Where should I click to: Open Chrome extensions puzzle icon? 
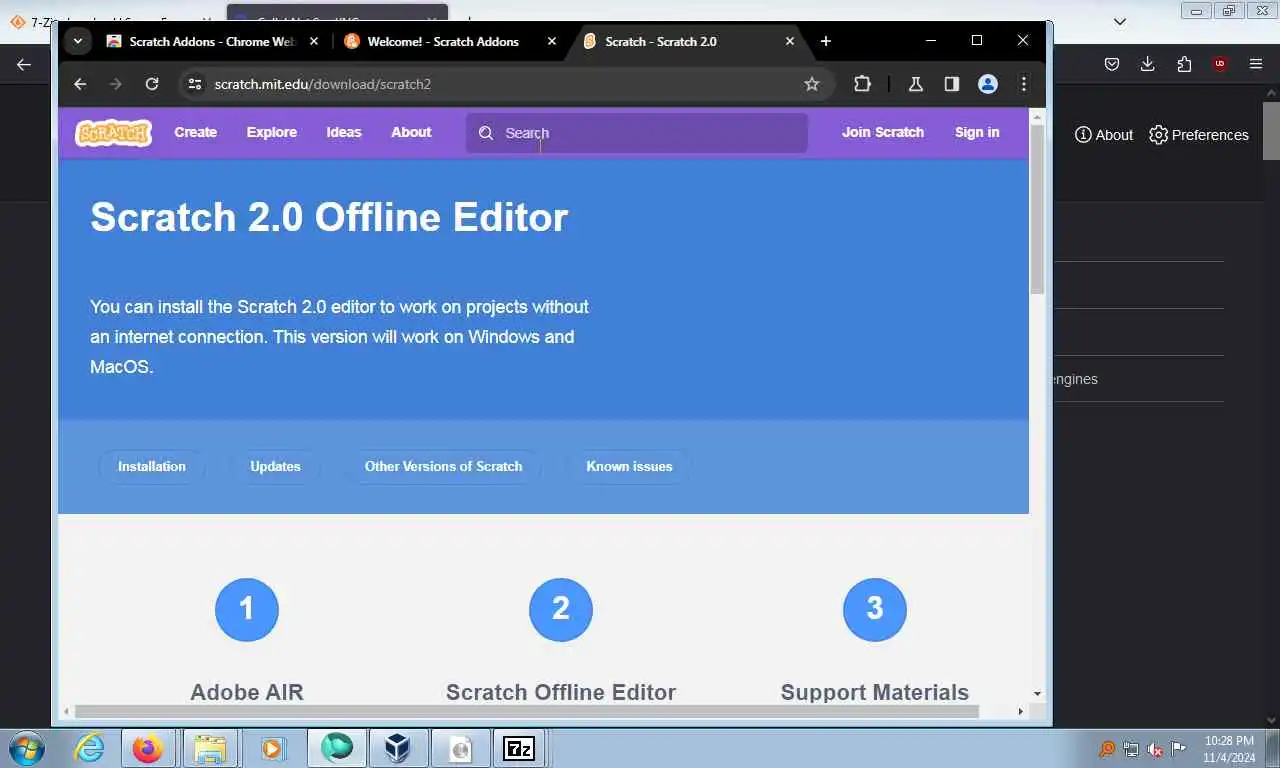coord(862,84)
